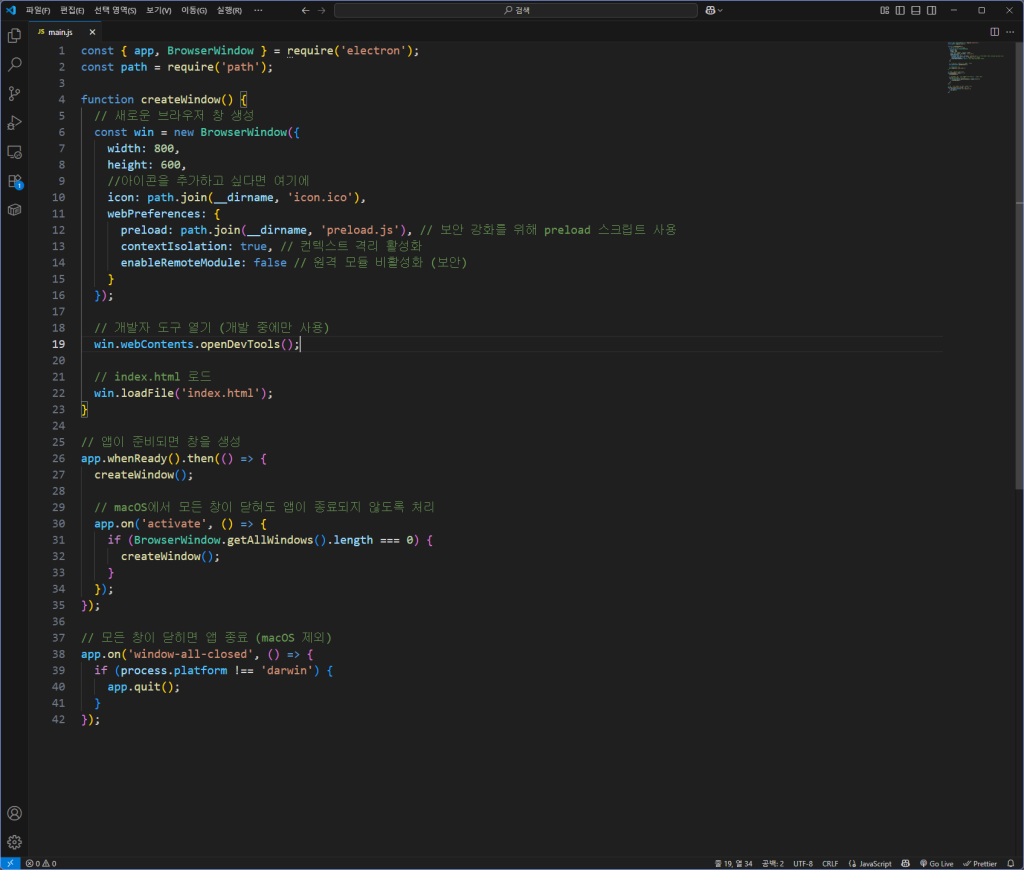Open the Run and Debug view
The height and width of the screenshot is (870, 1024).
[x=14, y=123]
